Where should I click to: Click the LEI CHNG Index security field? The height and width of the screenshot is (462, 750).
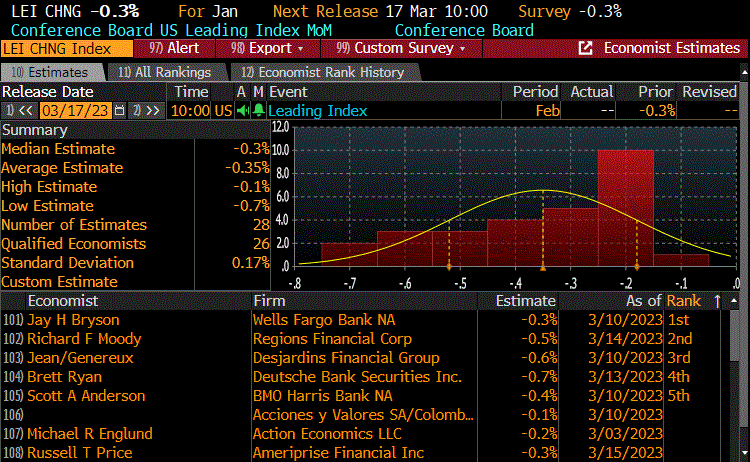tap(67, 49)
